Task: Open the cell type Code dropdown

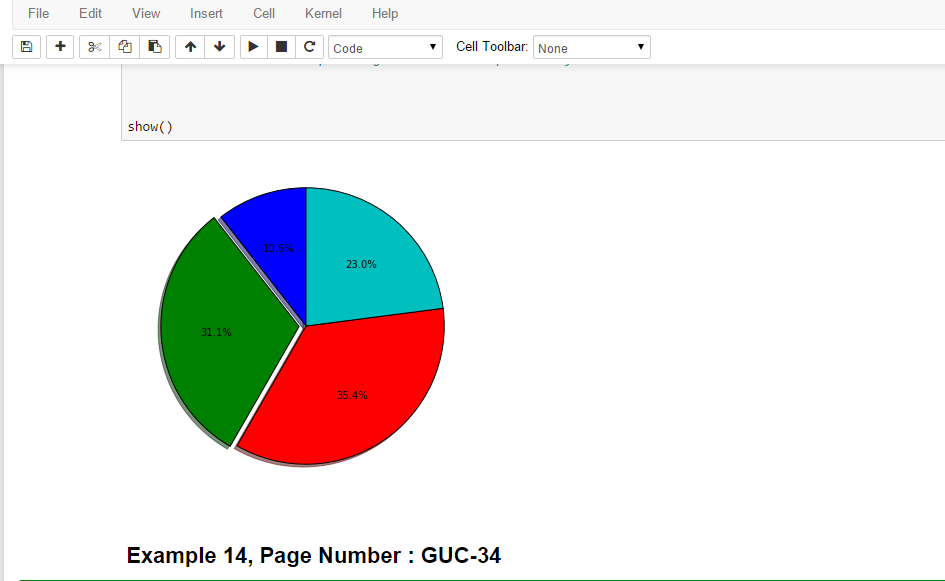Action: pyautogui.click(x=385, y=48)
